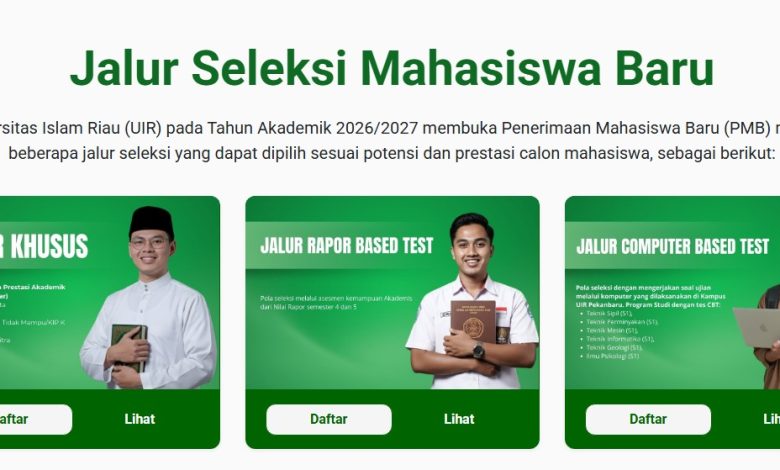Click the Jalur Seleksi Mahasiswa Baru heading

[392, 68]
